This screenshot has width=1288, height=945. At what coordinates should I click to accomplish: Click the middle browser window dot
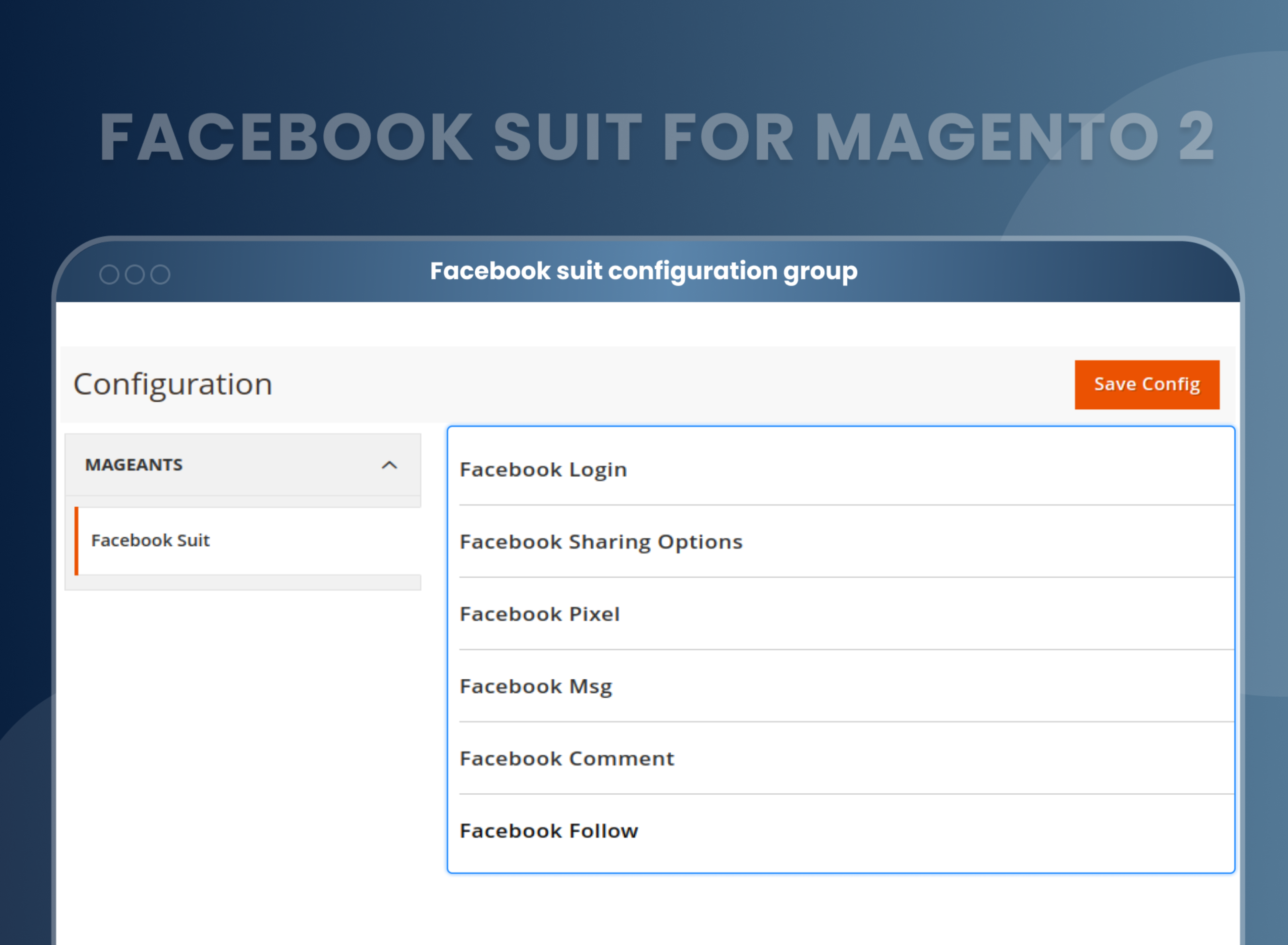135,274
